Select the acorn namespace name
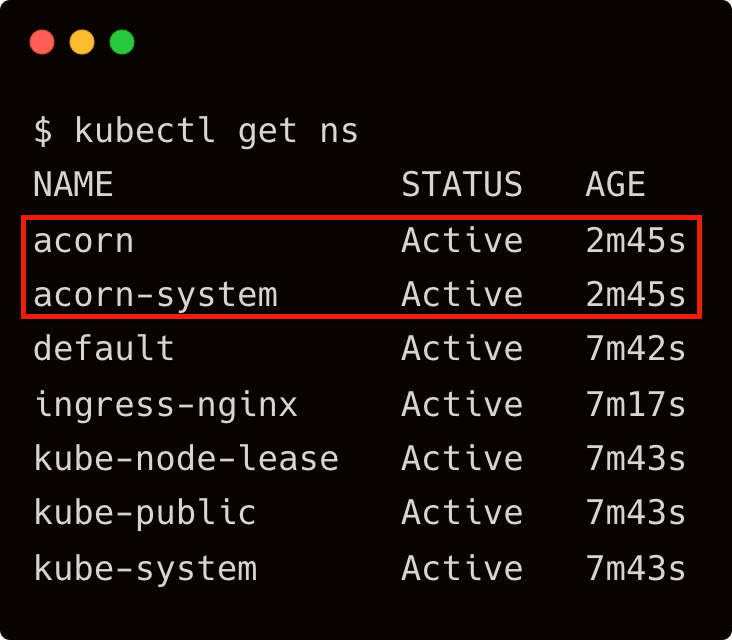This screenshot has height=640, width=732. pos(84,242)
